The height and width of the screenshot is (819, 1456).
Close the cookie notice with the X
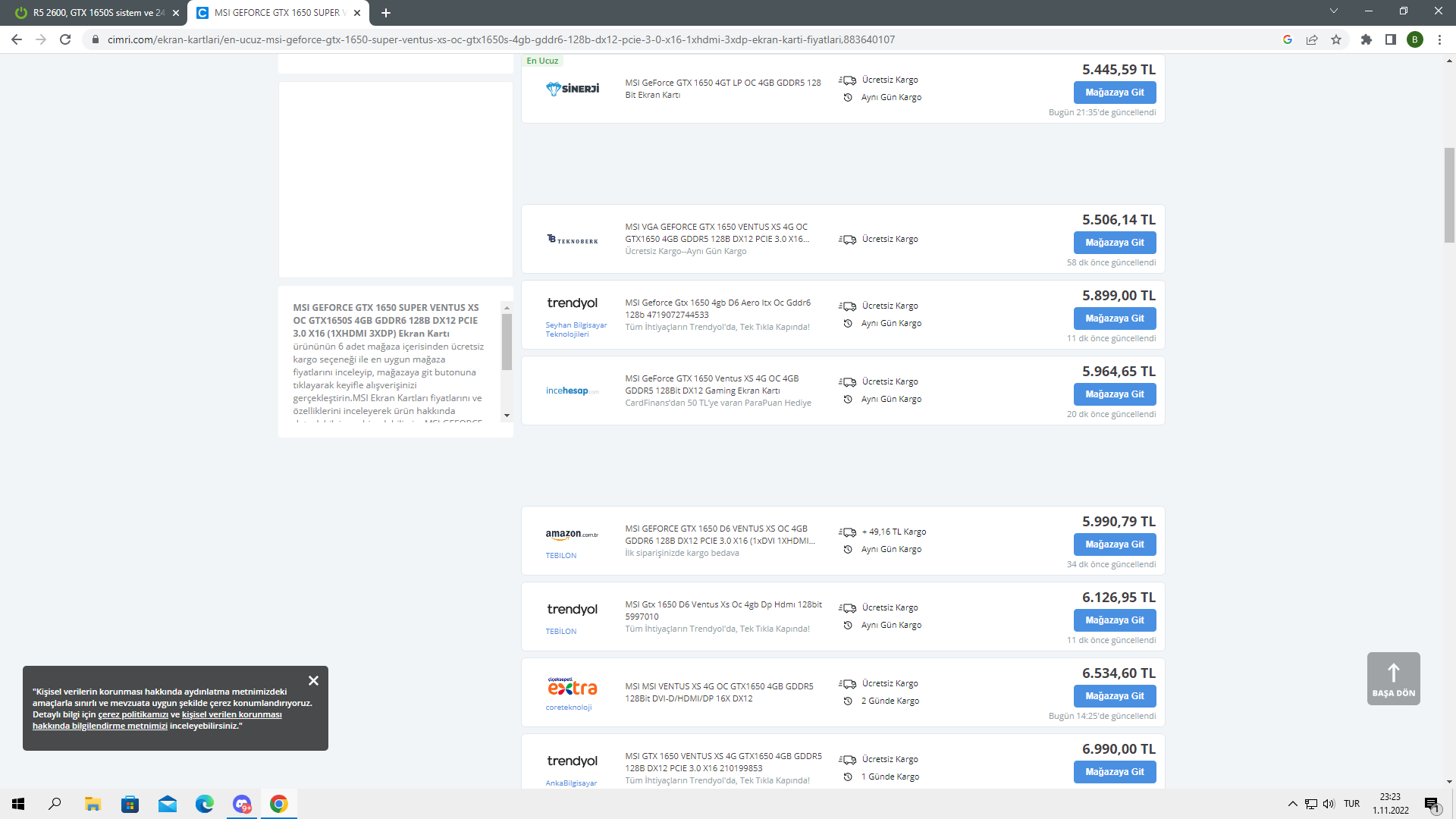pyautogui.click(x=313, y=681)
